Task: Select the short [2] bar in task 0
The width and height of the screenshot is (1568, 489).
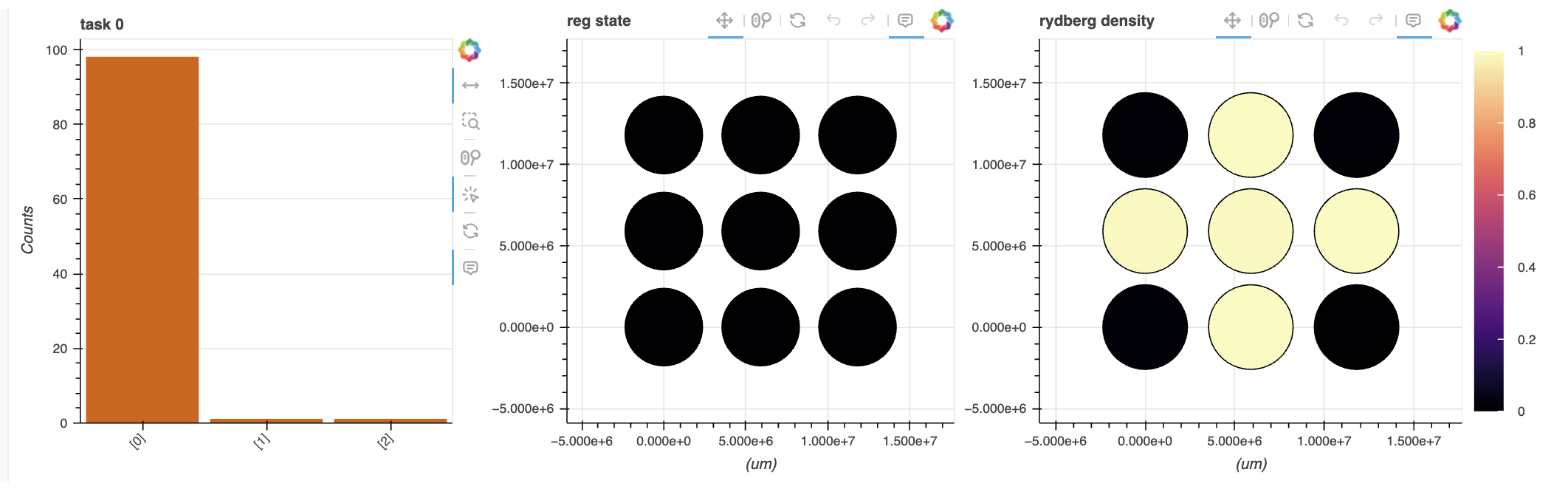Action: [x=391, y=421]
